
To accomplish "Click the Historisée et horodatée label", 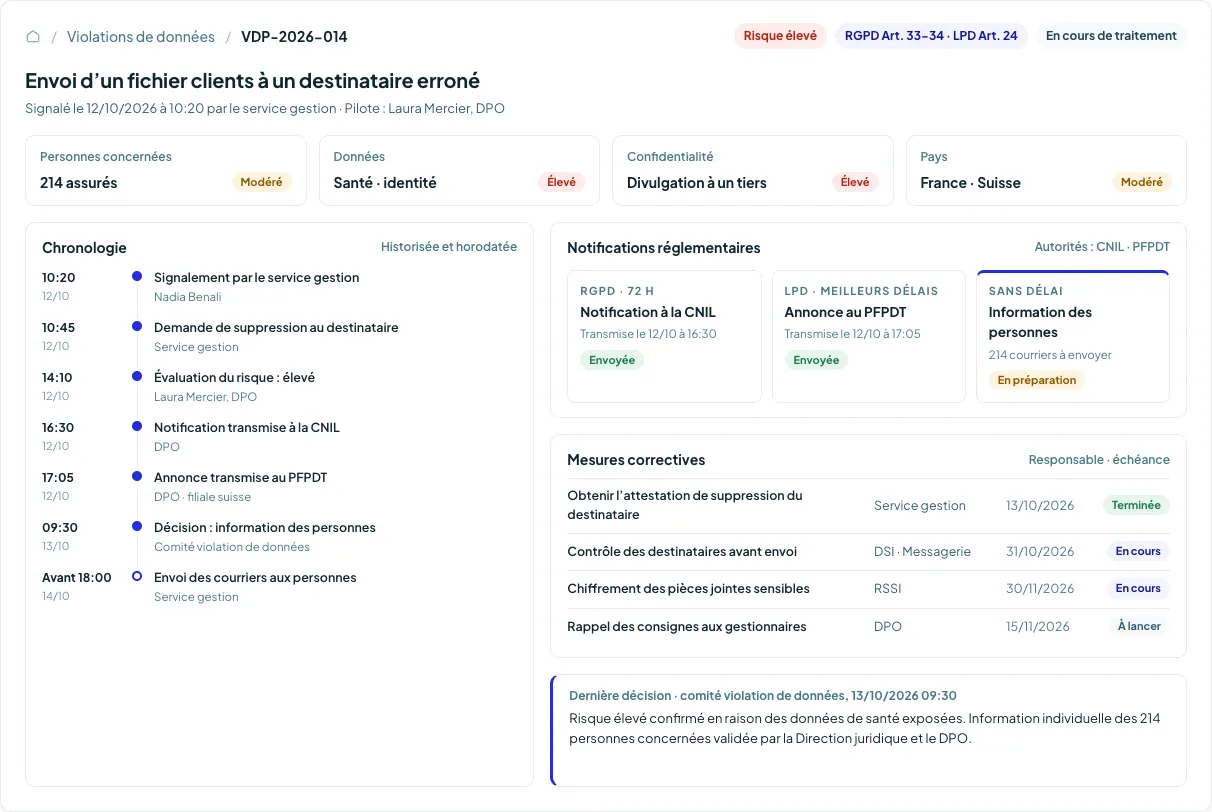I will (x=449, y=247).
